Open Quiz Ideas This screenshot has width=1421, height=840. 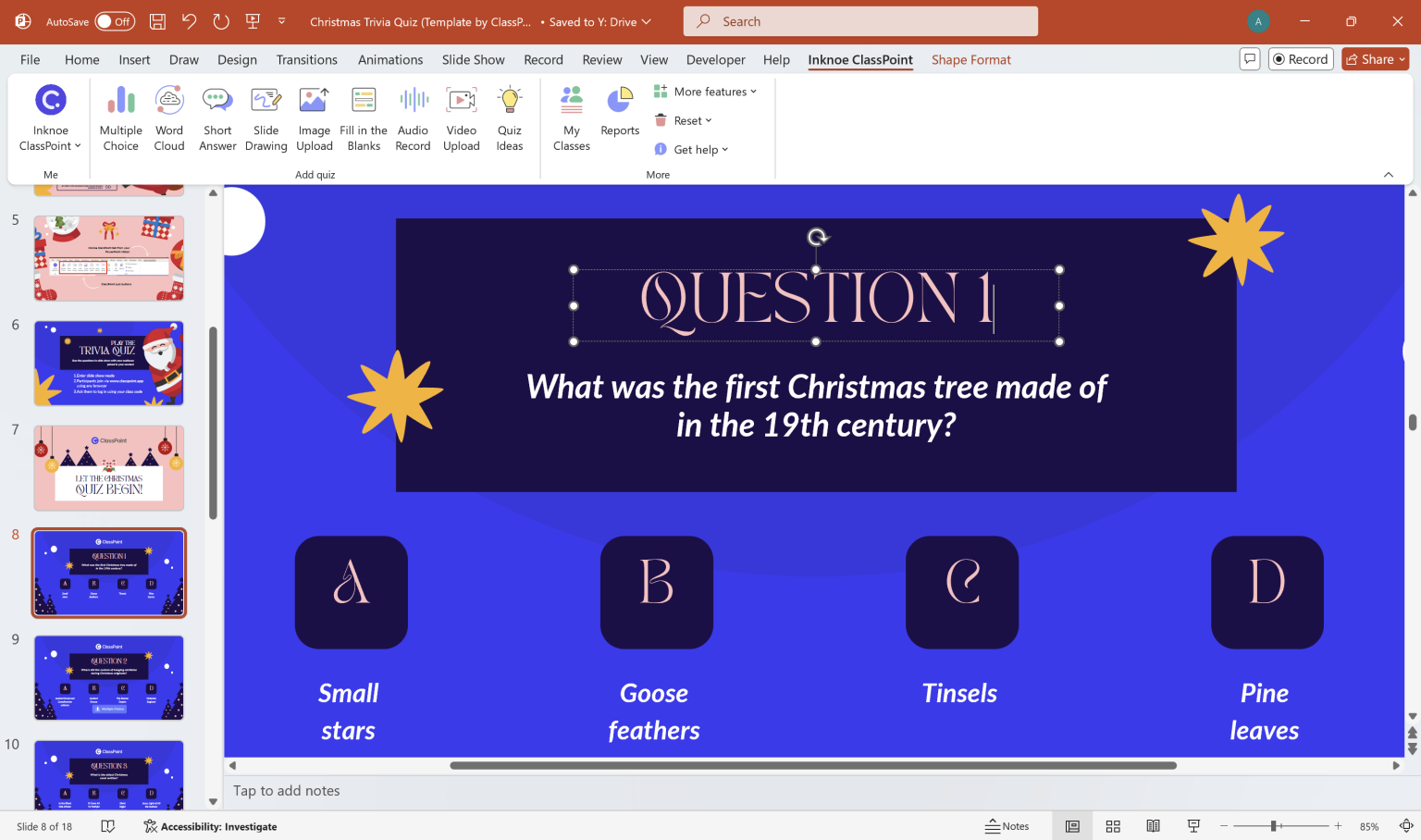point(509,117)
